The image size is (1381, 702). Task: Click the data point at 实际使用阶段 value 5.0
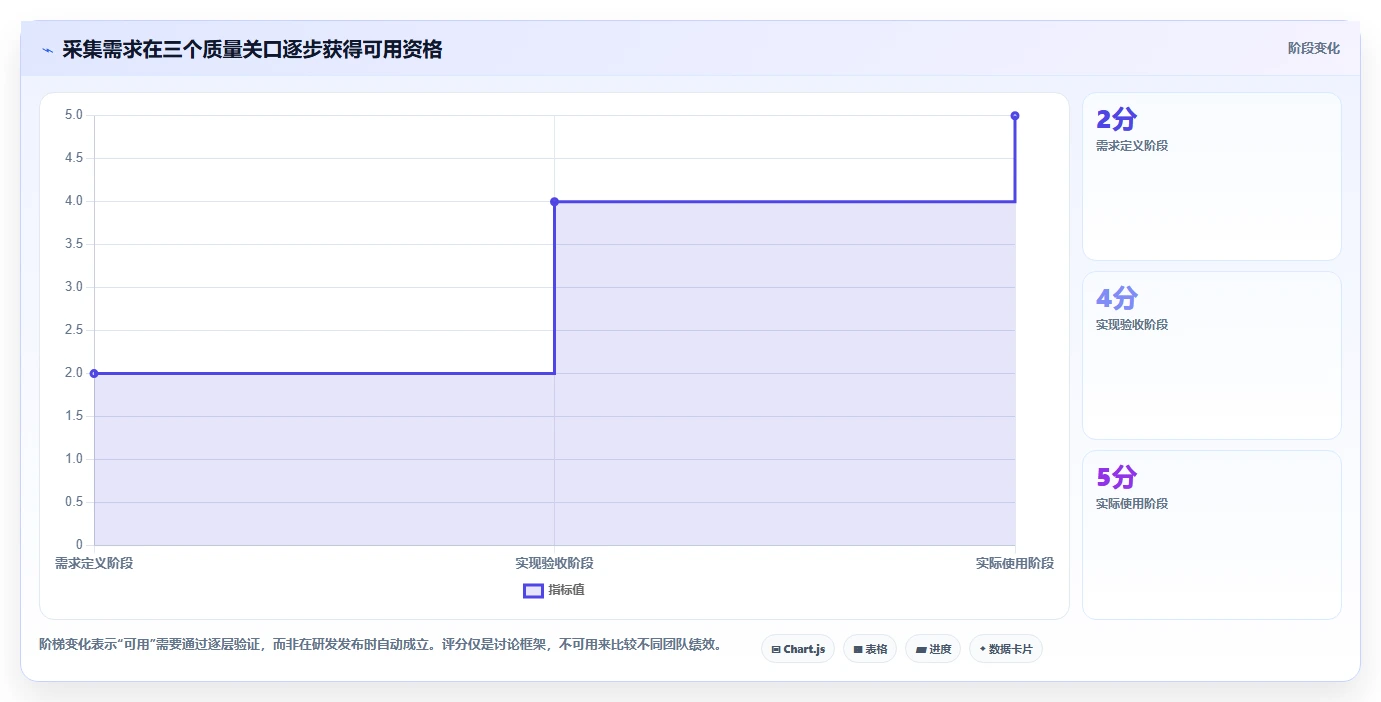point(1015,115)
